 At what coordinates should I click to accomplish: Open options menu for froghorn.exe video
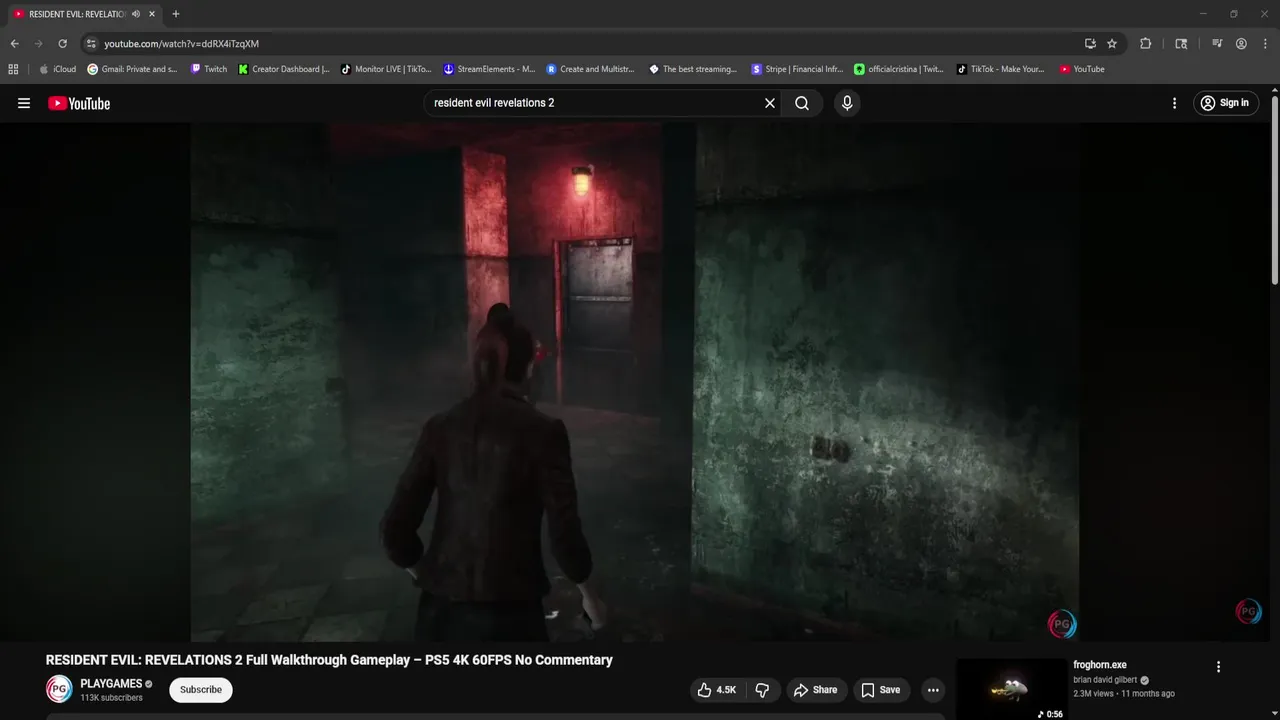(1218, 667)
